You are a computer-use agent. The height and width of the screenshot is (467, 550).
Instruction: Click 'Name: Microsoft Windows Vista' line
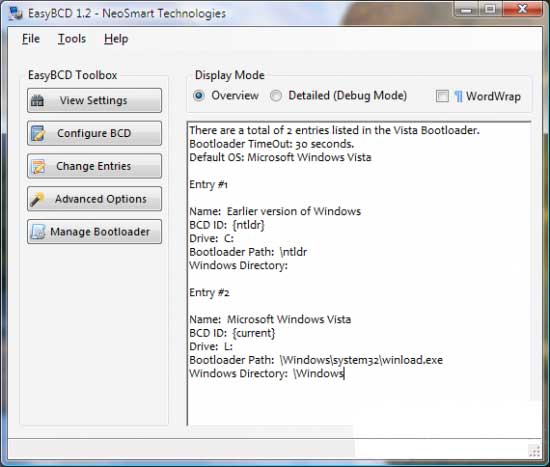[270, 319]
